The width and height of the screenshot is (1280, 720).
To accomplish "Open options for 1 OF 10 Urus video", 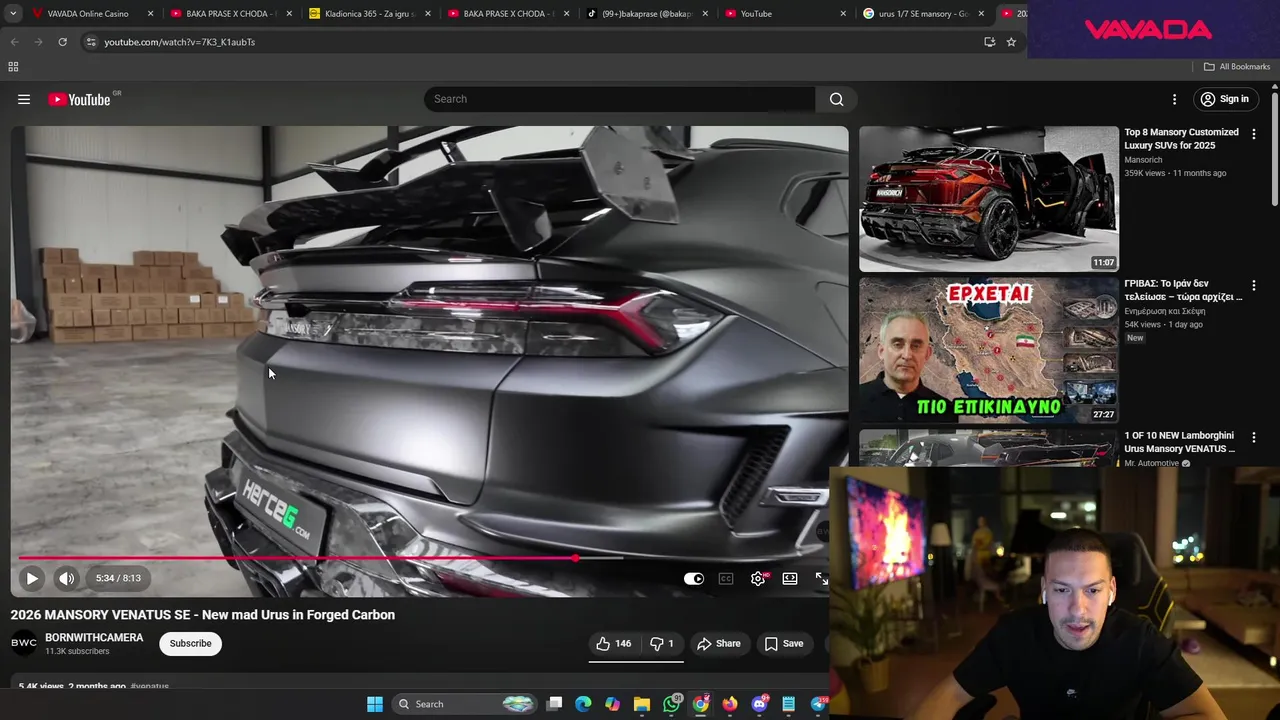I will pos(1253,438).
